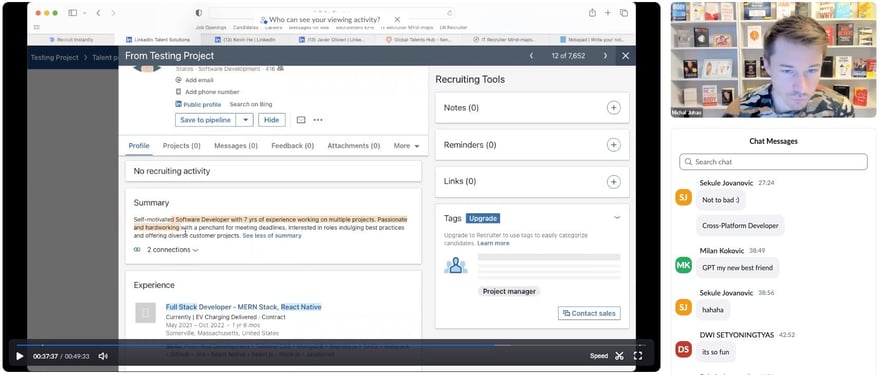Click SJ avatar next to 'Not to bad :)'

(x=683, y=198)
